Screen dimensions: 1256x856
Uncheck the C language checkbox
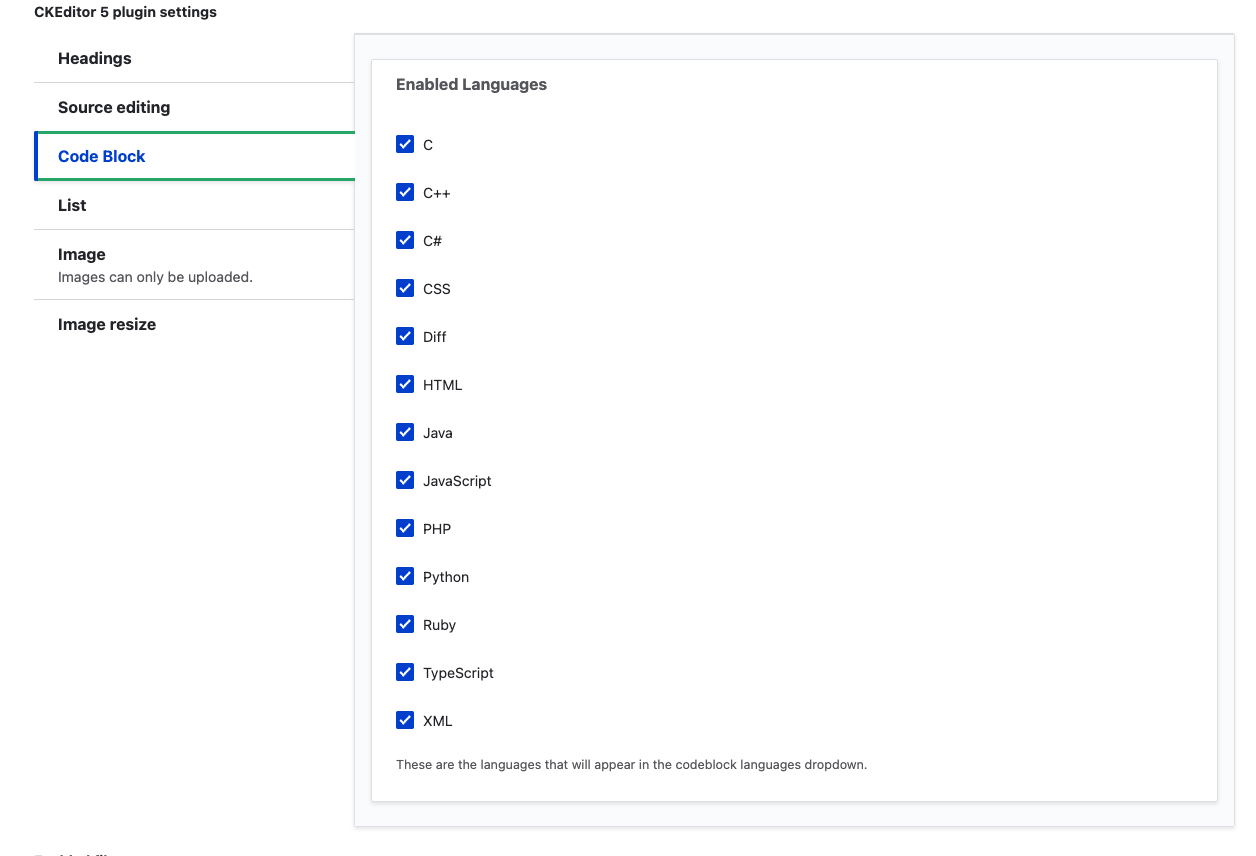pos(405,144)
